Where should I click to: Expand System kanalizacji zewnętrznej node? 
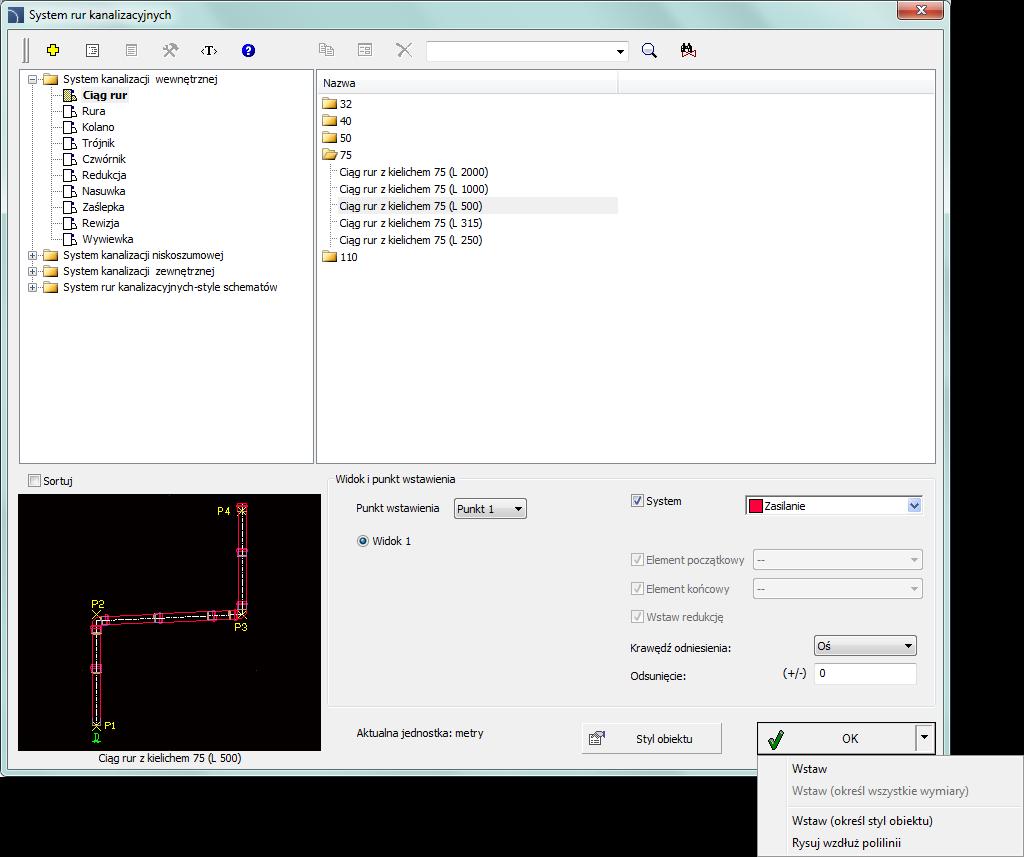tap(32, 271)
